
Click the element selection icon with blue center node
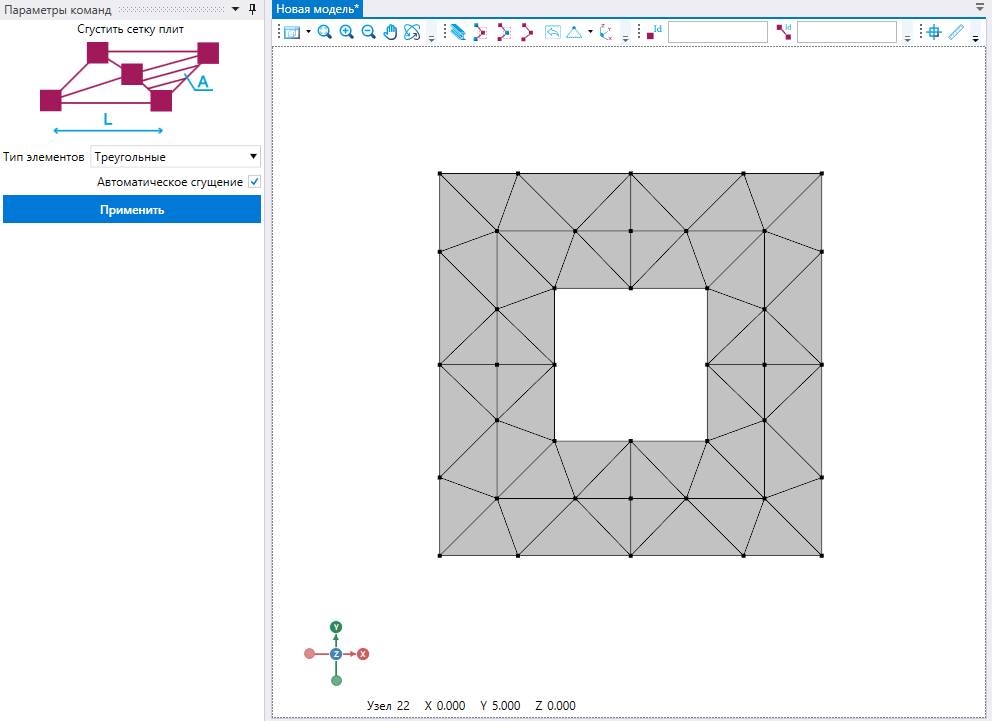pyautogui.click(x=504, y=32)
